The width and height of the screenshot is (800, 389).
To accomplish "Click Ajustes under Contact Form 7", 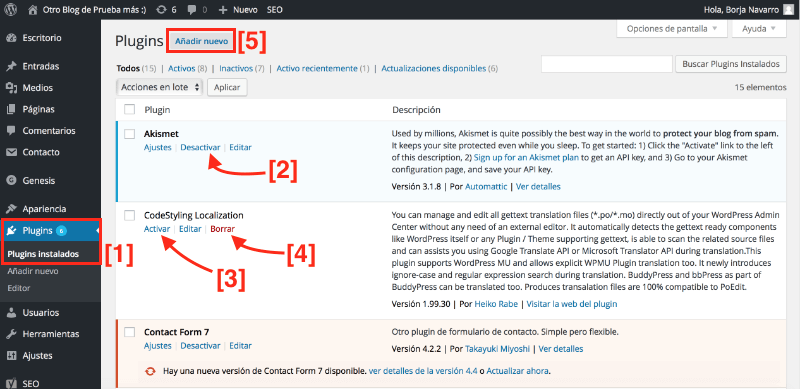I will [158, 345].
